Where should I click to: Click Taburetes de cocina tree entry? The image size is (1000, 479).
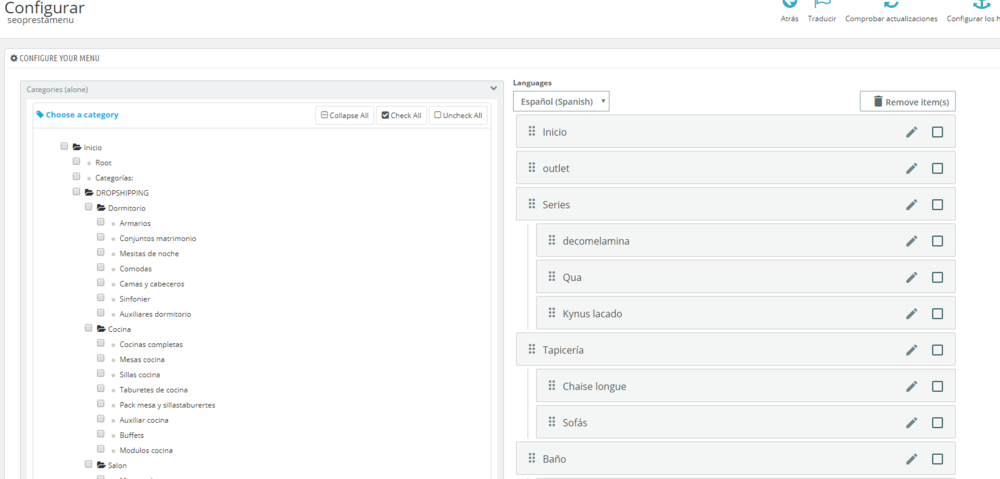click(153, 390)
